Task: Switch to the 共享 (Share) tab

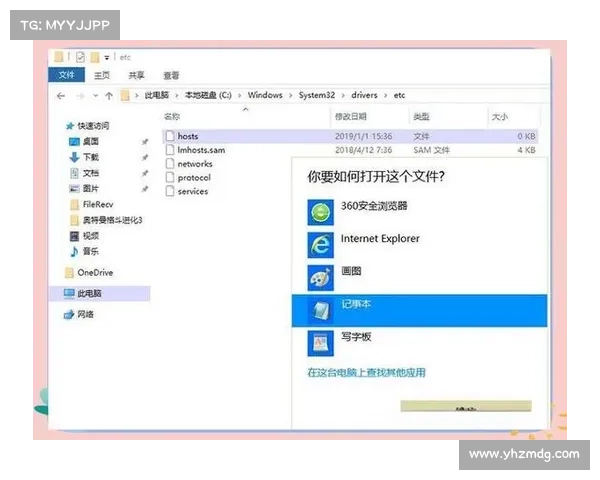Action: click(136, 75)
